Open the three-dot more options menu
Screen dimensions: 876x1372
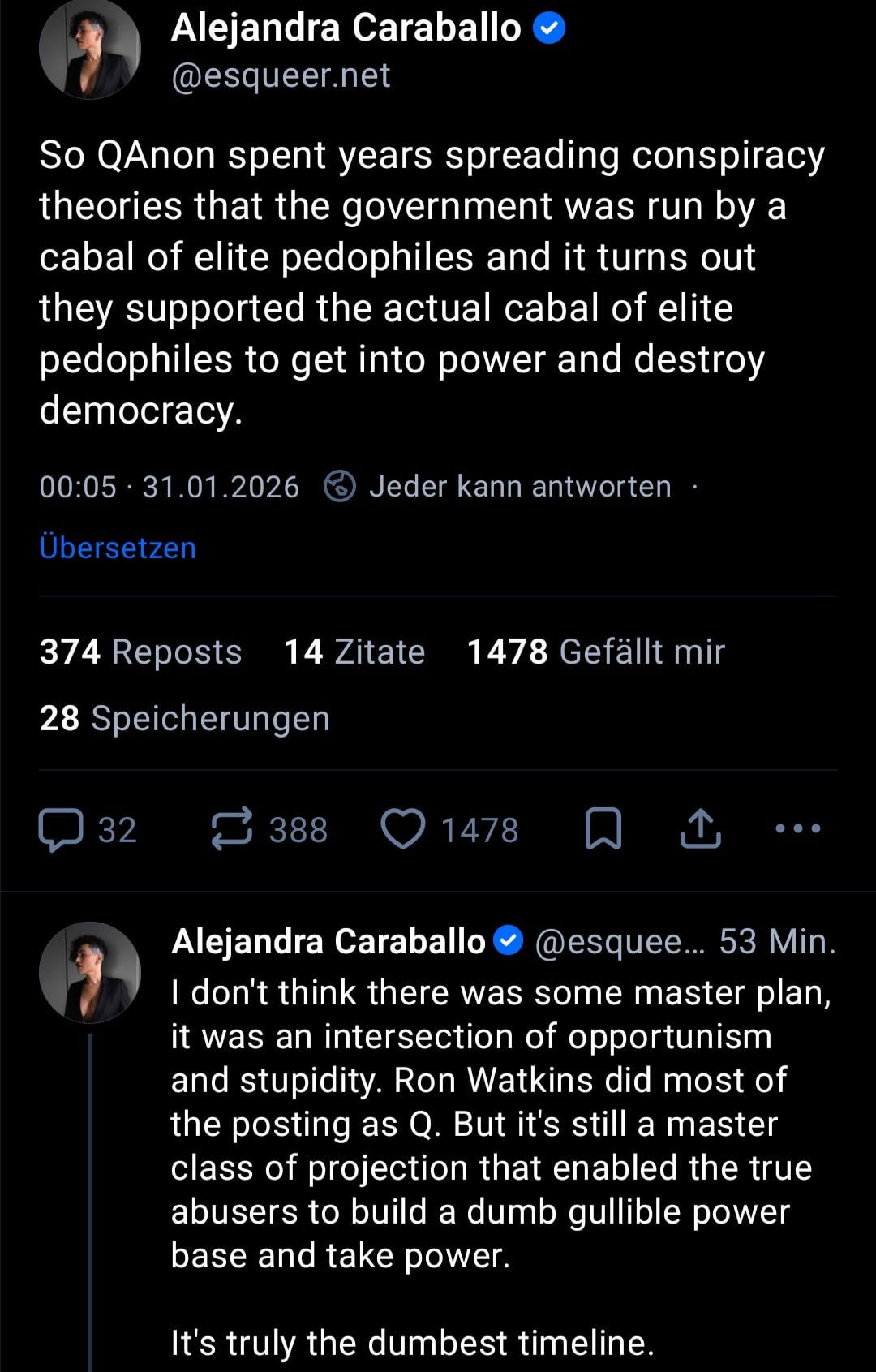click(x=798, y=829)
